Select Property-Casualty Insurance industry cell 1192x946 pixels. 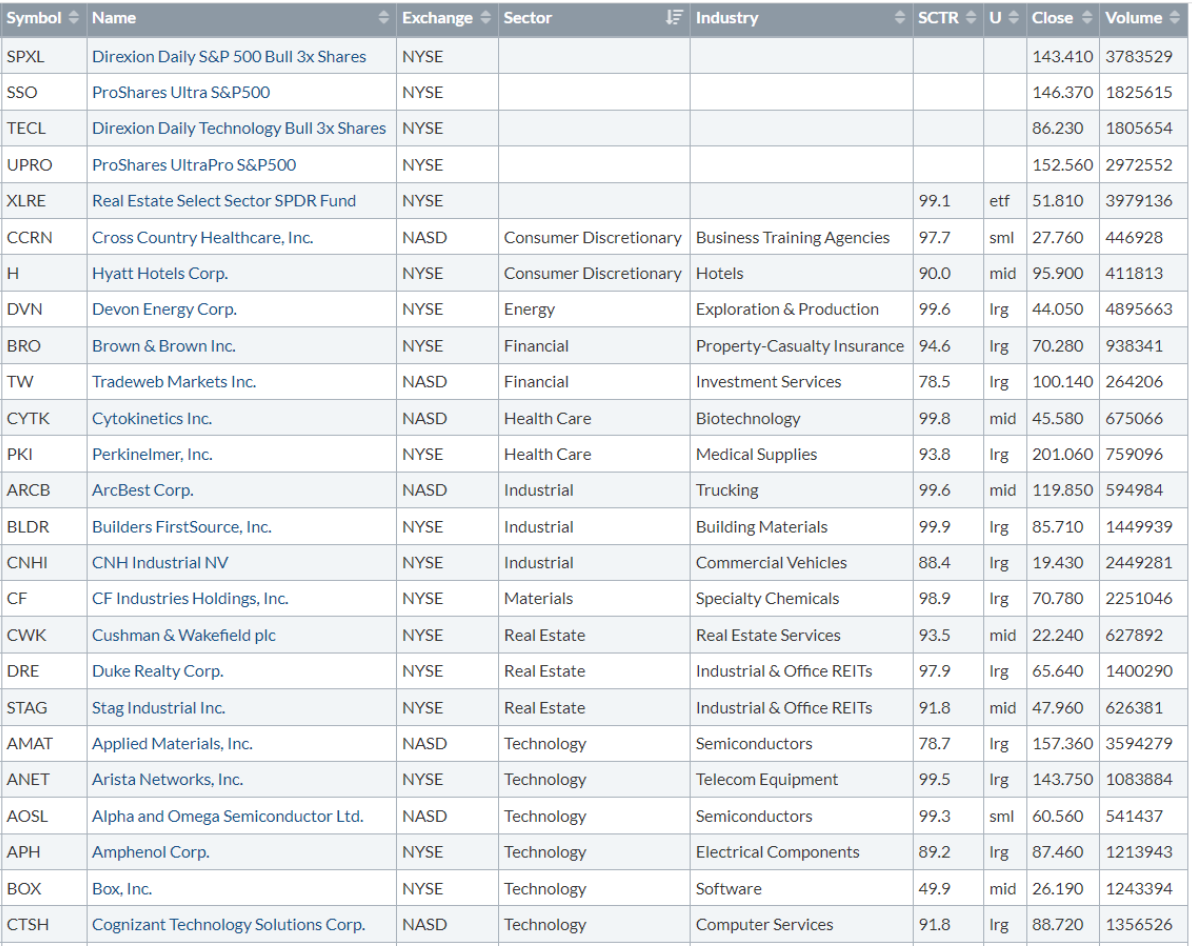pyautogui.click(x=801, y=345)
